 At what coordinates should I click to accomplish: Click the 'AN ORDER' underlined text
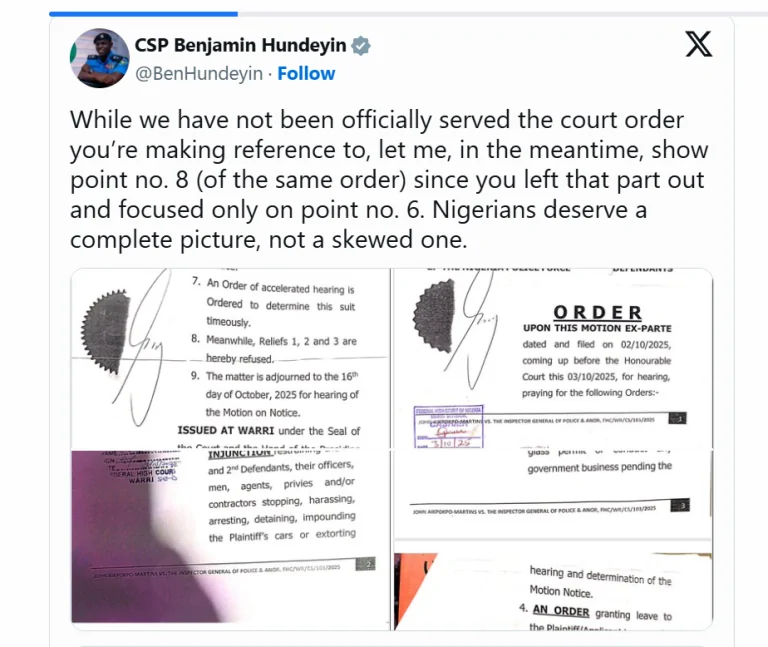tap(561, 611)
